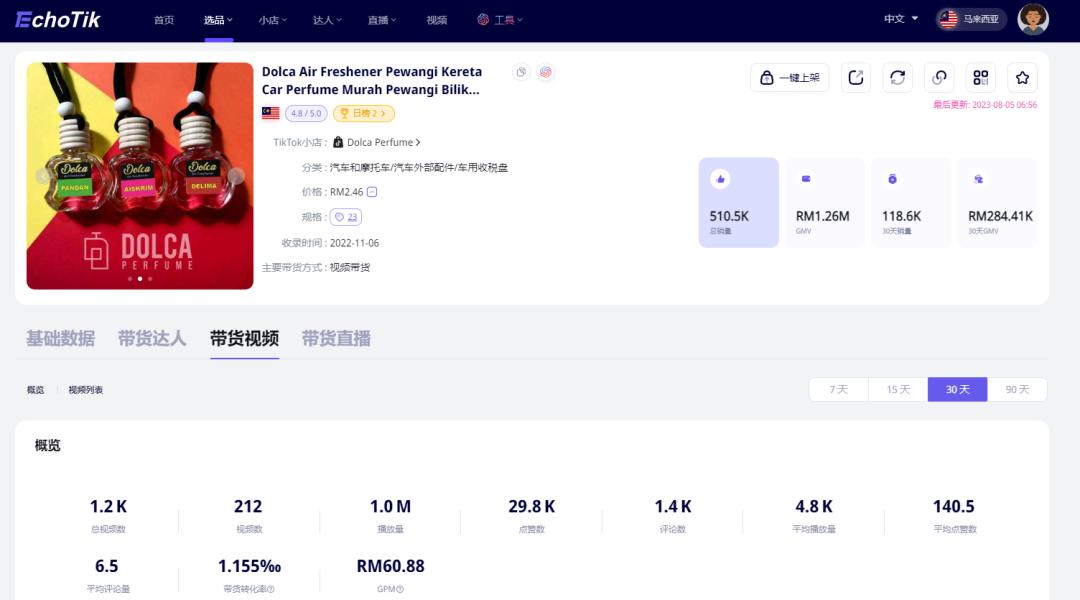Open the 规格 specifications tag showing 23

(x=346, y=217)
